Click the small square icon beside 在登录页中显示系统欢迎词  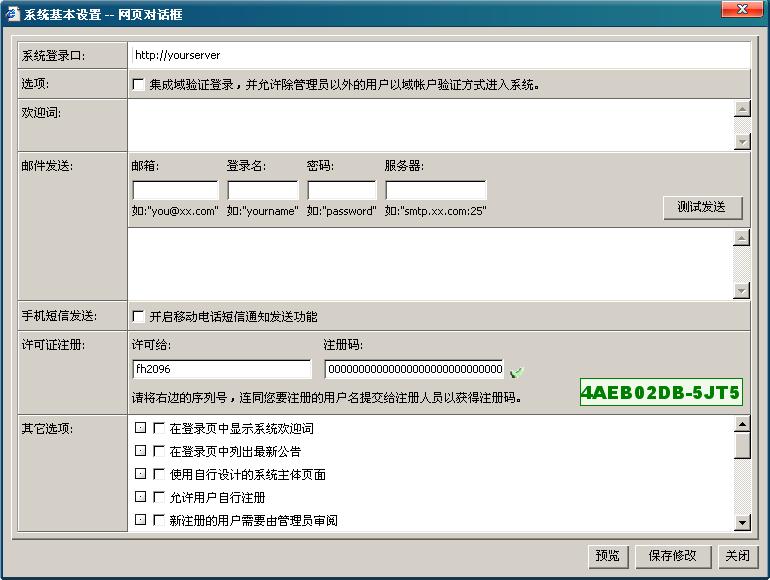[x=140, y=428]
